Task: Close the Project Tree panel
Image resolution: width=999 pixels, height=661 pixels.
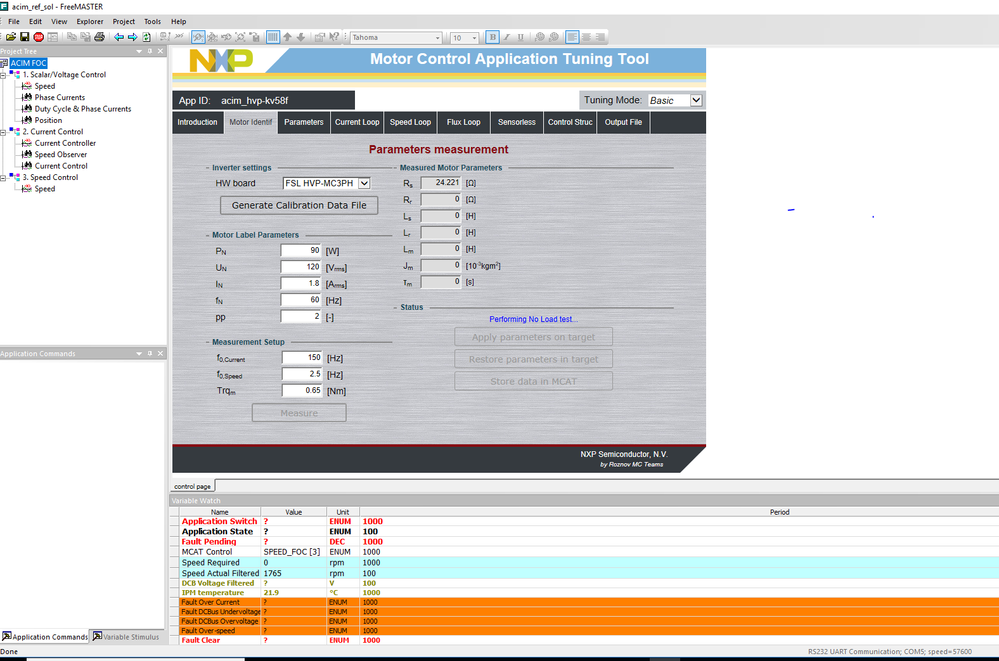Action: click(160, 51)
